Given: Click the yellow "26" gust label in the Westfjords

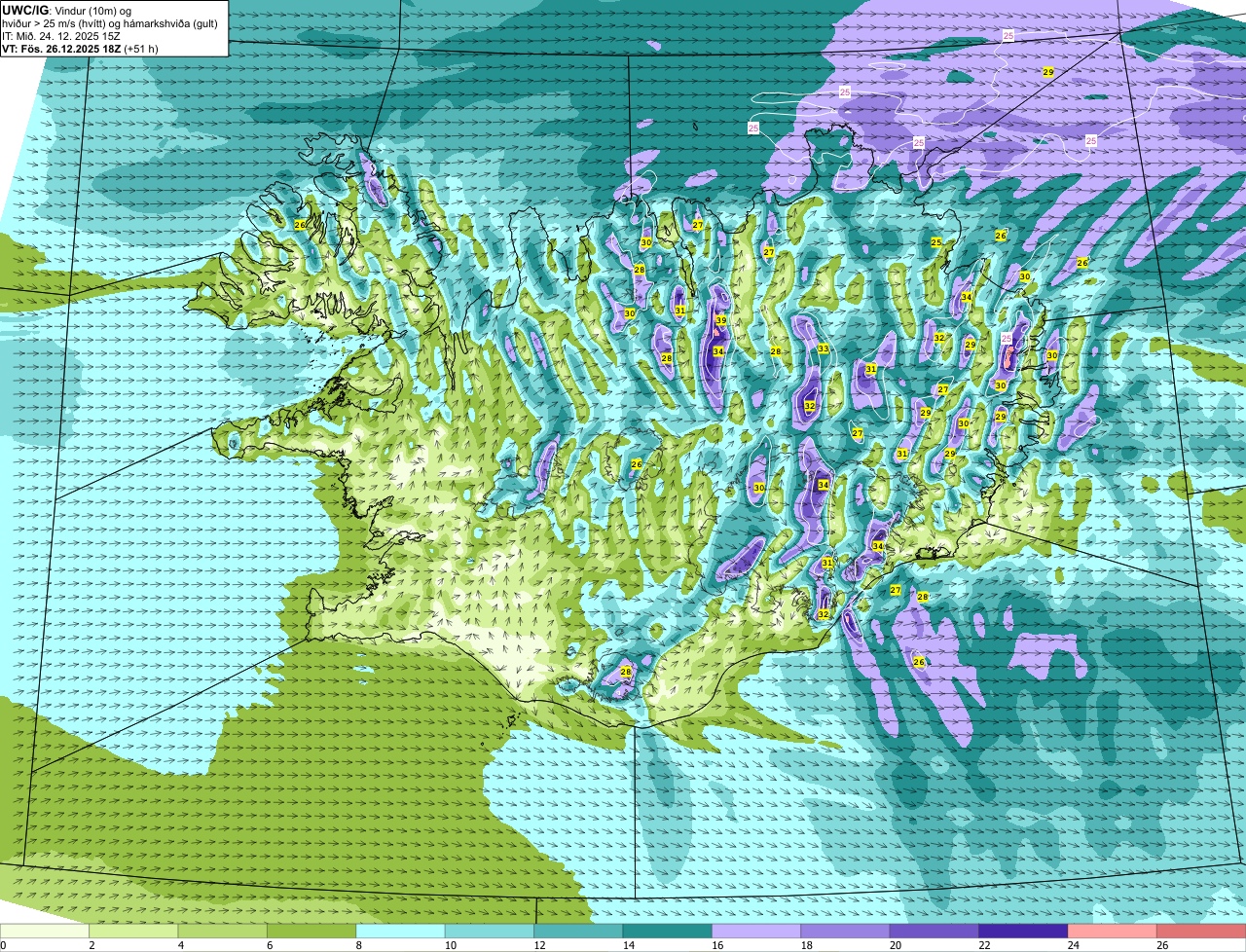Looking at the screenshot, I should pyautogui.click(x=300, y=225).
